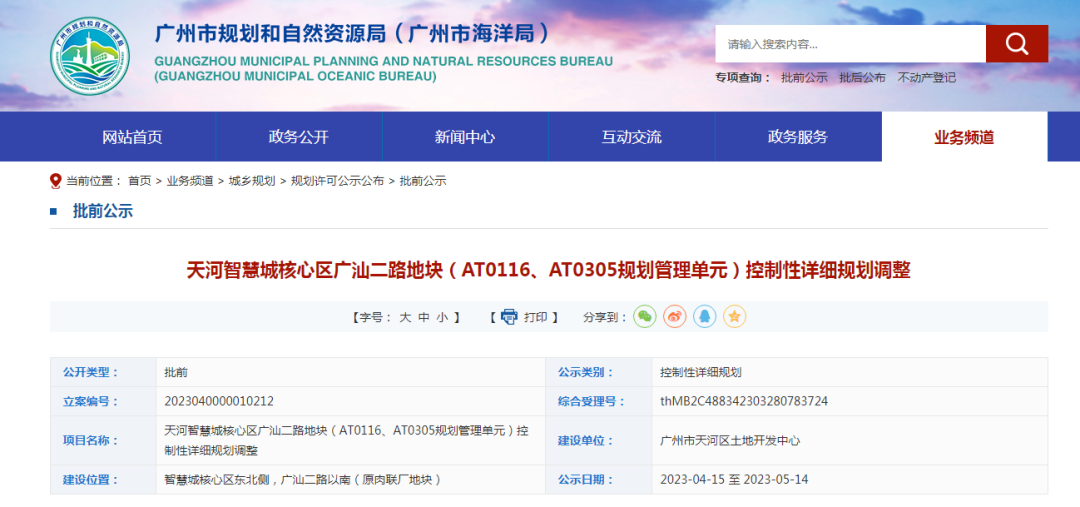The height and width of the screenshot is (507, 1080).
Task: Go to 规划许可公示公布 in breadcrumb
Action: pyautogui.click(x=338, y=181)
